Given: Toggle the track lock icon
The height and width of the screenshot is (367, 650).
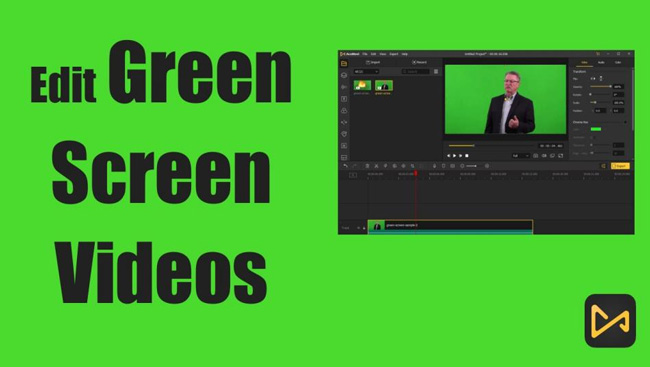Looking at the screenshot, I should (x=364, y=228).
